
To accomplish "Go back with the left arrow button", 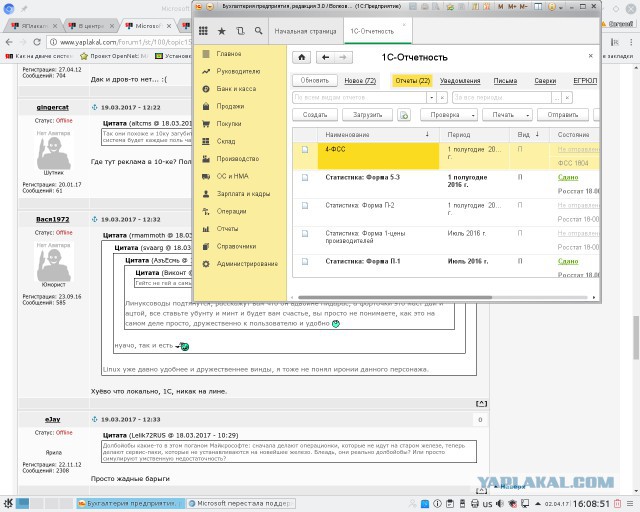I will click(325, 57).
